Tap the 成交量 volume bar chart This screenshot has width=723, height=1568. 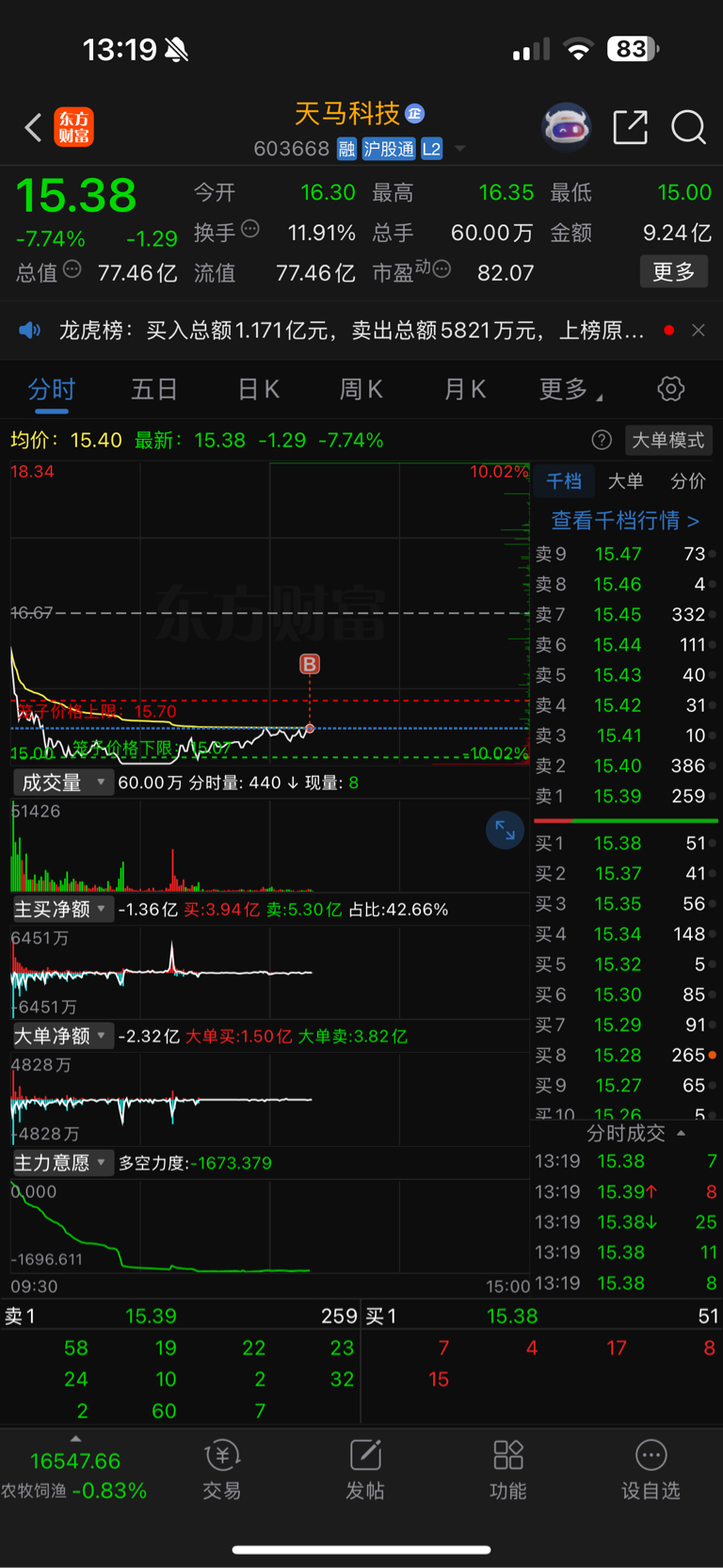[270, 846]
